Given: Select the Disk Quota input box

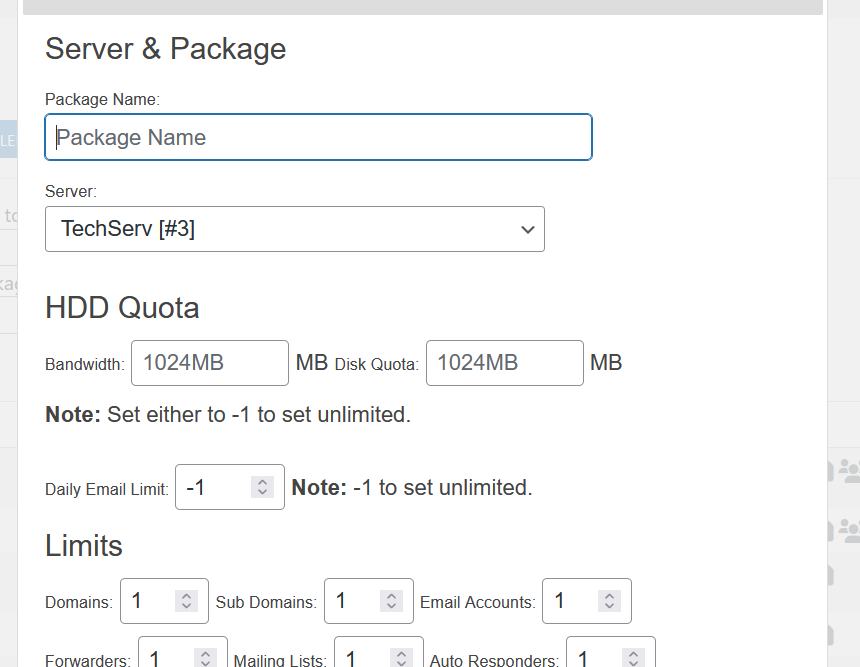Looking at the screenshot, I should tap(504, 363).
